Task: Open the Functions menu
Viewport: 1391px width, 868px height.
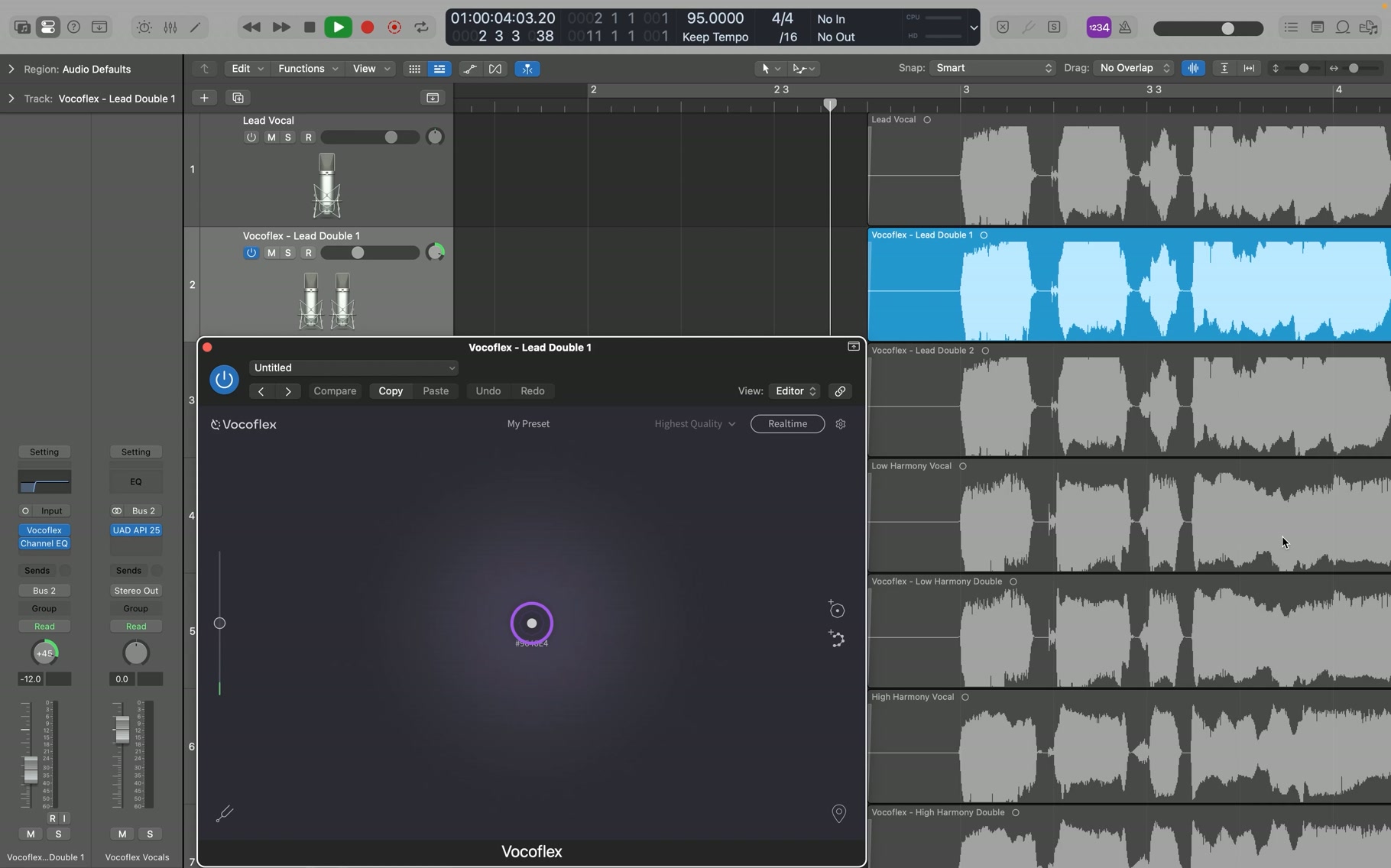Action: [307, 69]
